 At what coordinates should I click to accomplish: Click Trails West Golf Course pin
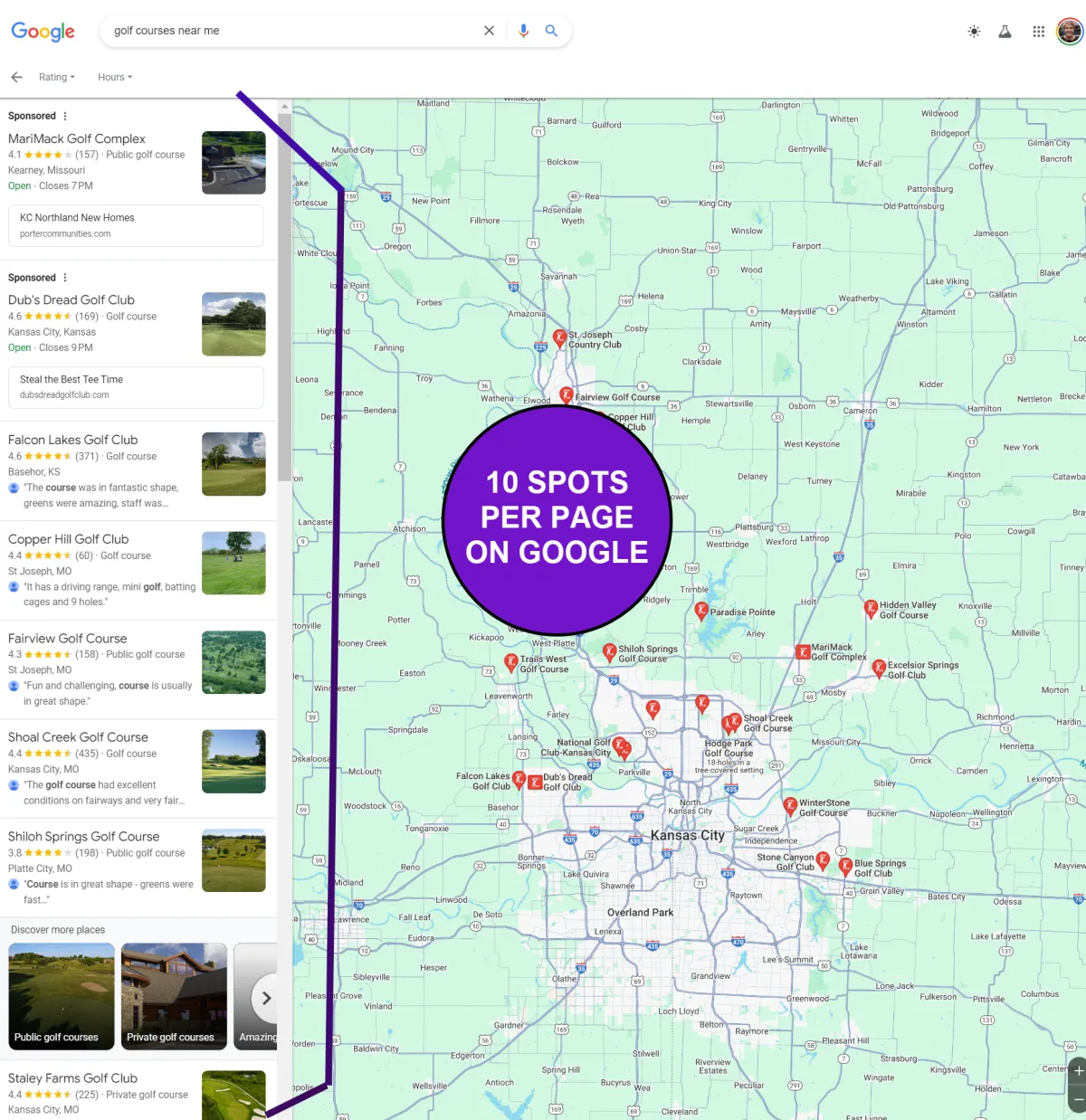pyautogui.click(x=511, y=662)
